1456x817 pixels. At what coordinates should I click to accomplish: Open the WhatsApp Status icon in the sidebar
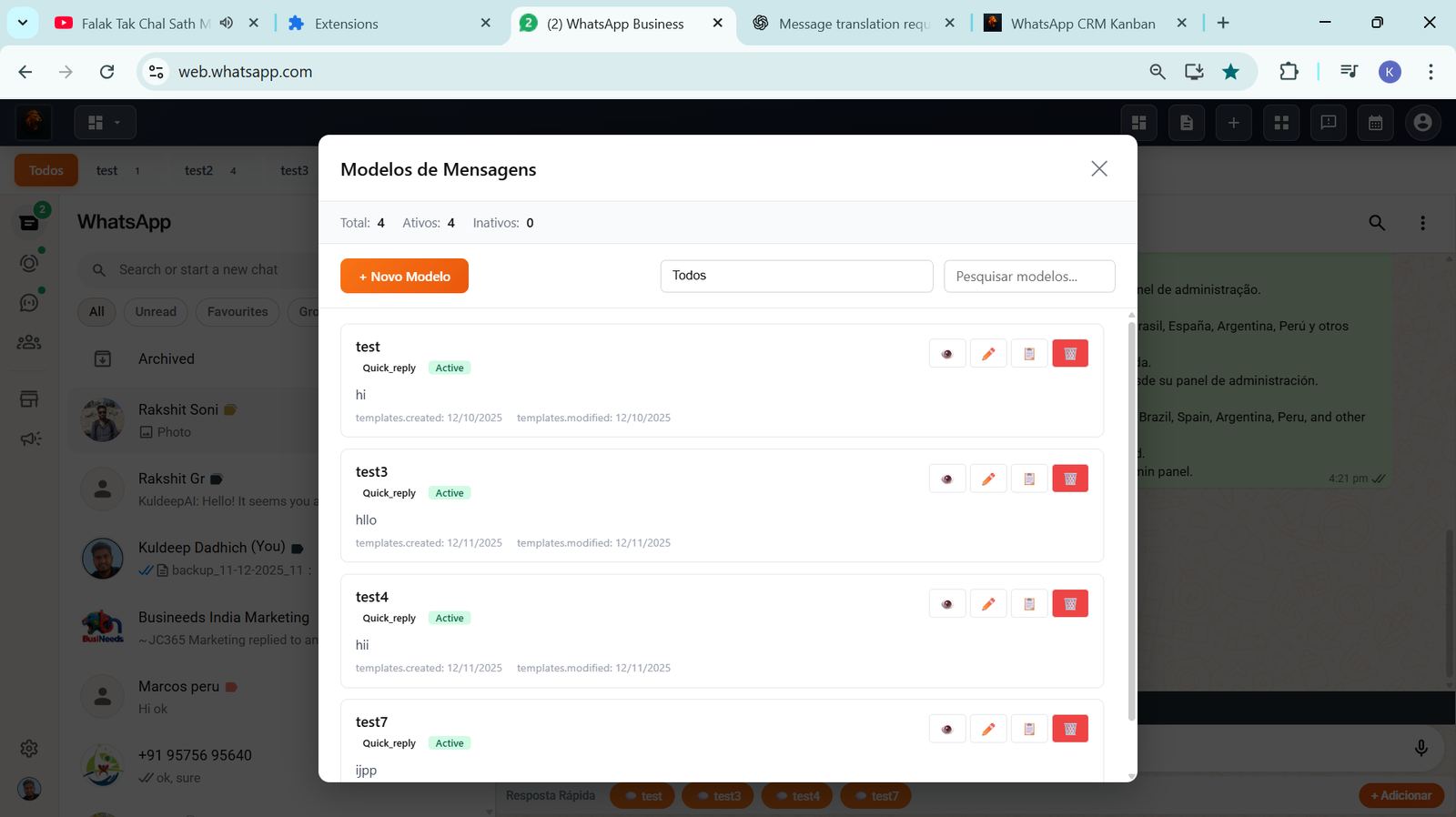pyautogui.click(x=29, y=263)
